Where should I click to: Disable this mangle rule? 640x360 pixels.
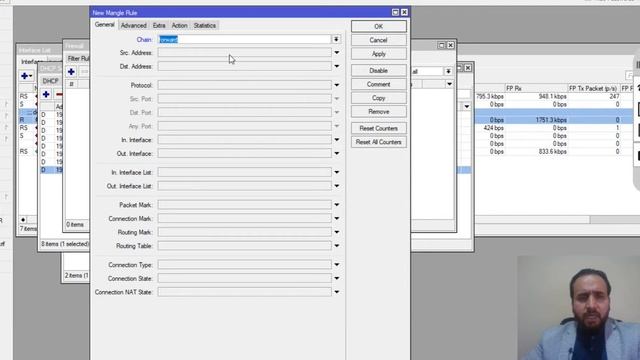click(x=378, y=71)
